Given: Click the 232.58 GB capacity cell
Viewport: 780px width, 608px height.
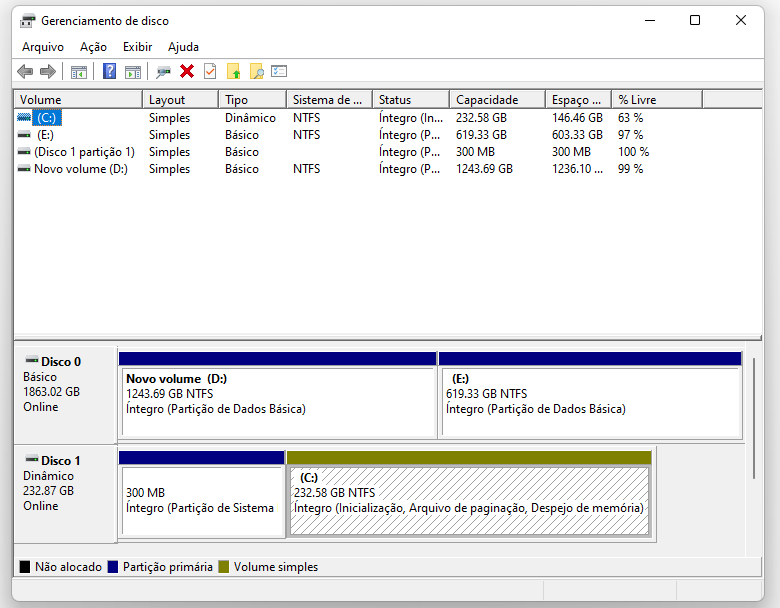Looking at the screenshot, I should coord(481,118).
